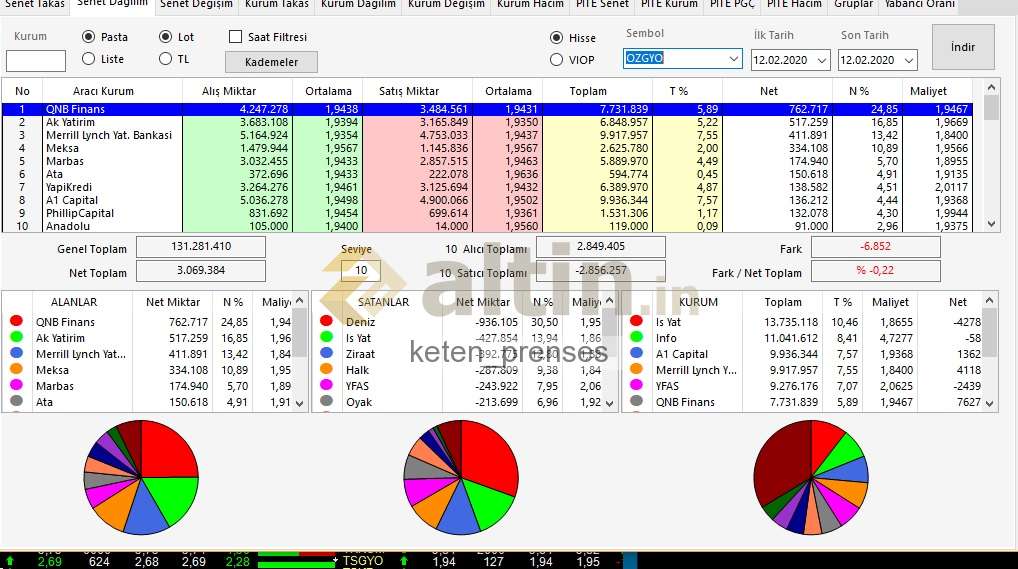Sort by the Maliyet column header in the main table
The height and width of the screenshot is (569, 1018).
tap(928, 91)
